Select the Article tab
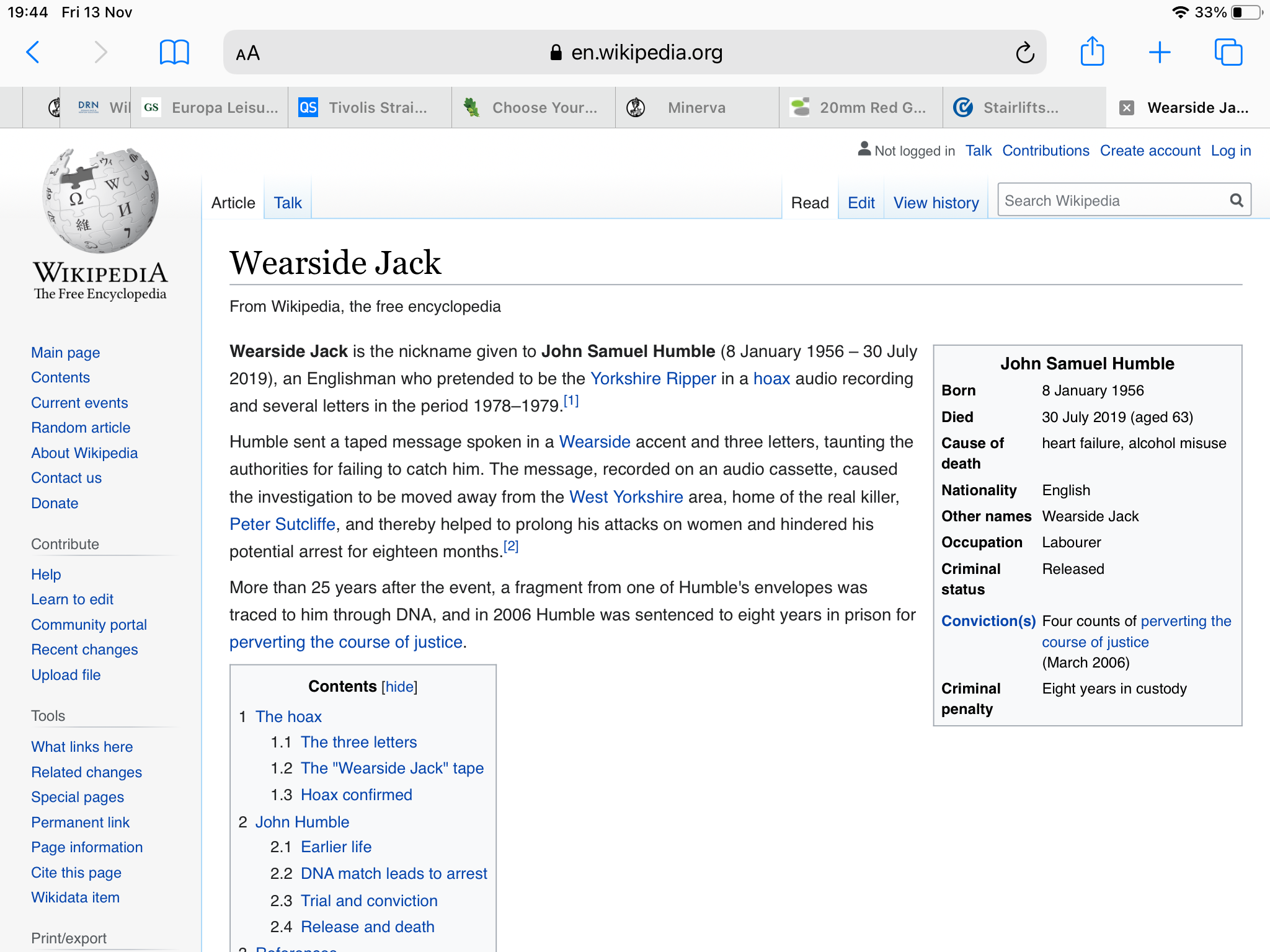The height and width of the screenshot is (952, 1270). pyautogui.click(x=233, y=203)
